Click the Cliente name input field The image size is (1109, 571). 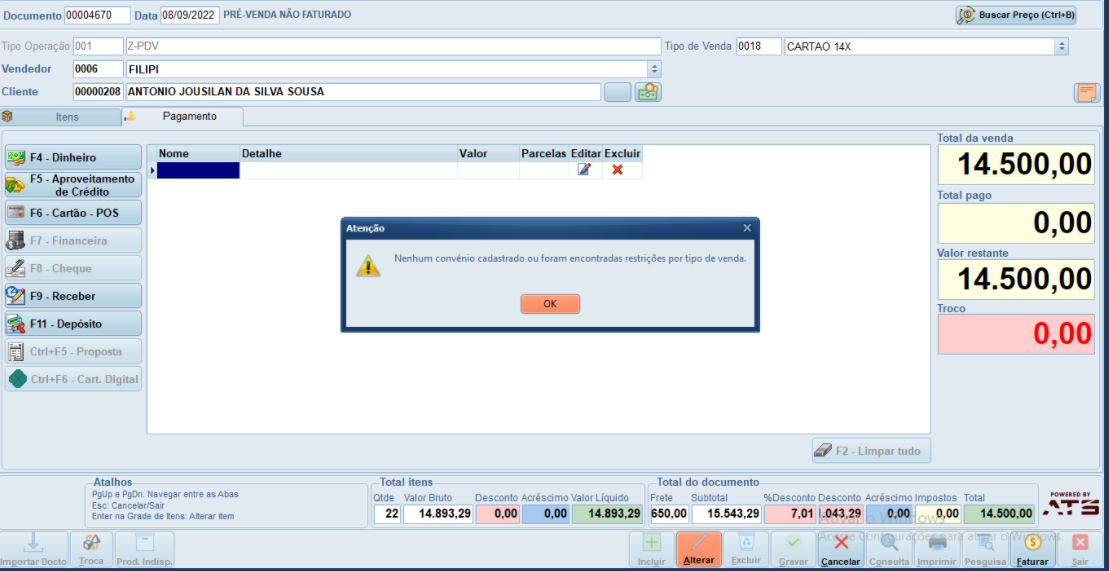coord(363,92)
